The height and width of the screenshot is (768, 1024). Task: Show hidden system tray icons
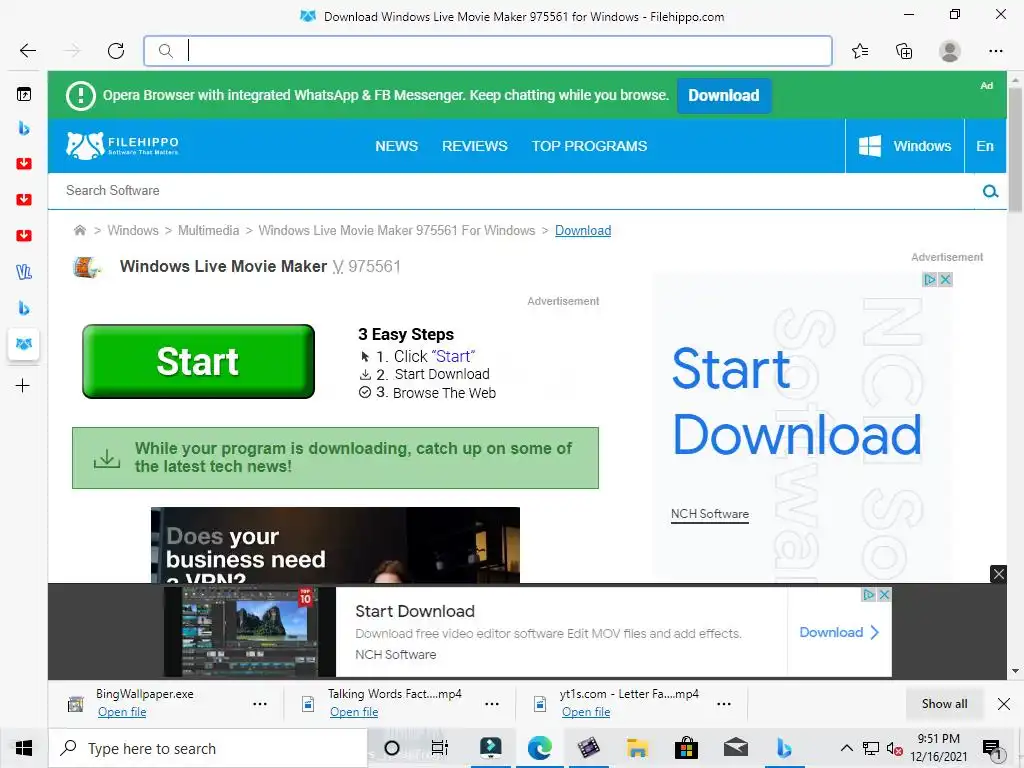tap(846, 748)
